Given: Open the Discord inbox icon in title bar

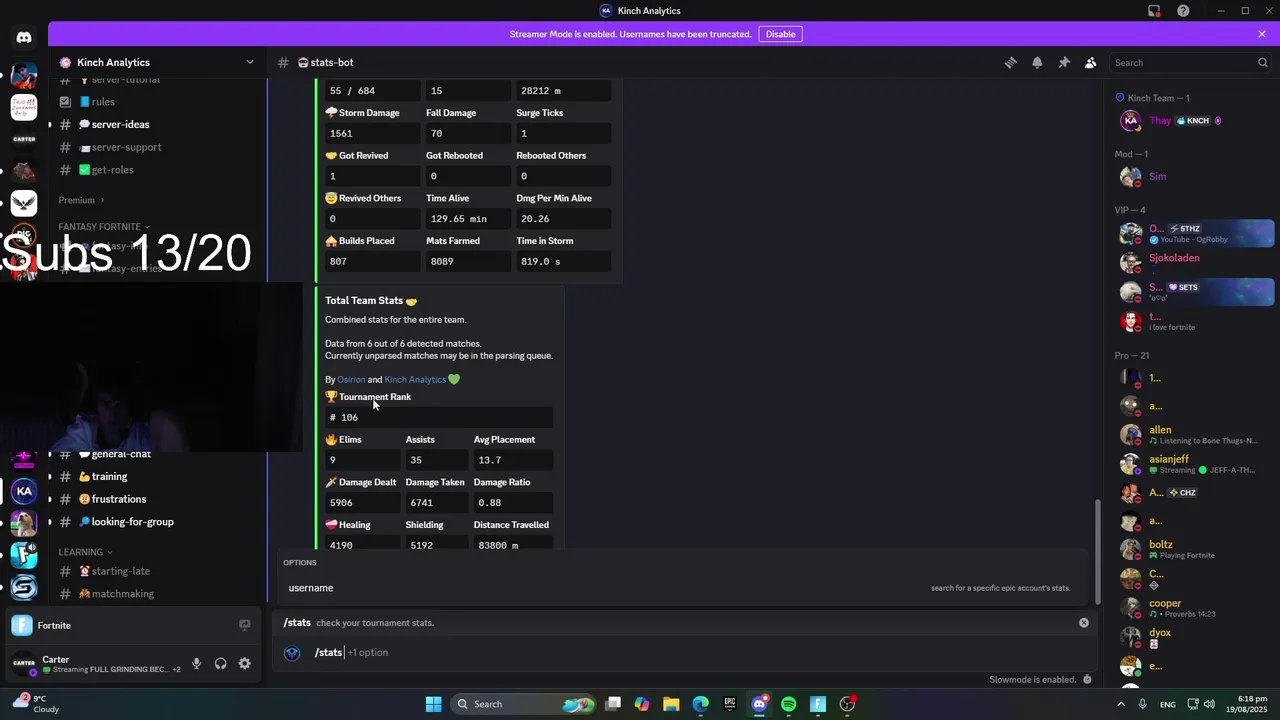Looking at the screenshot, I should coord(1154,11).
